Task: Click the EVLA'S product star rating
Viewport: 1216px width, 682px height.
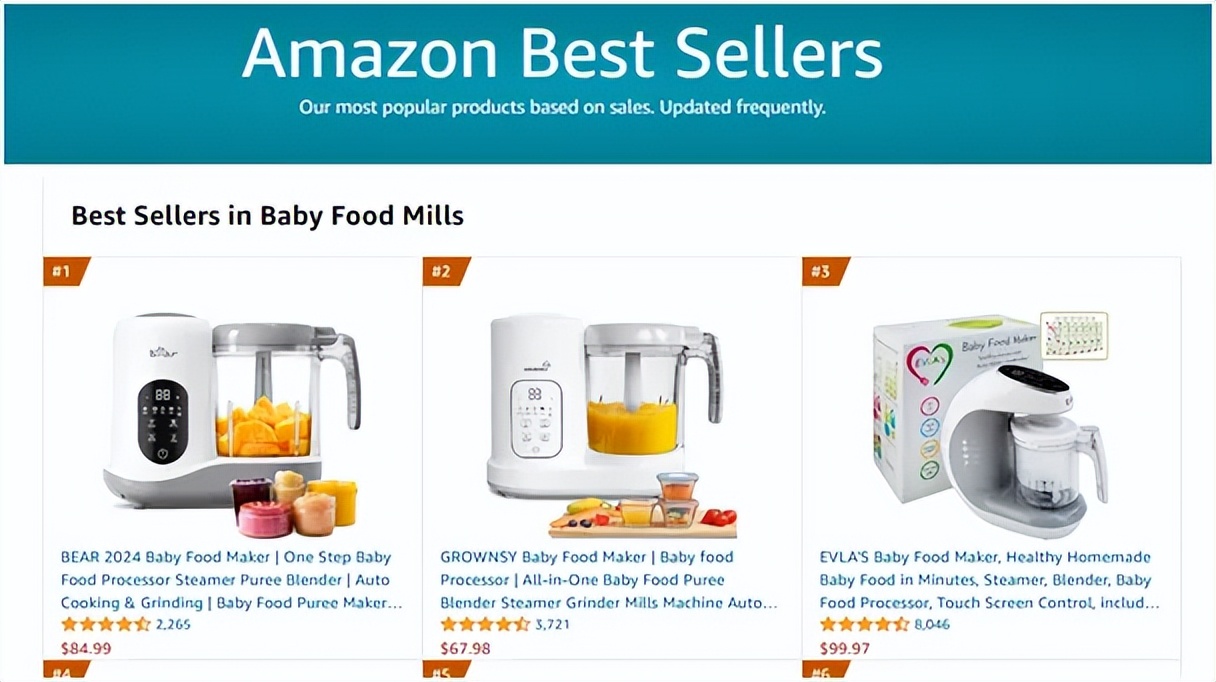Action: 864,625
